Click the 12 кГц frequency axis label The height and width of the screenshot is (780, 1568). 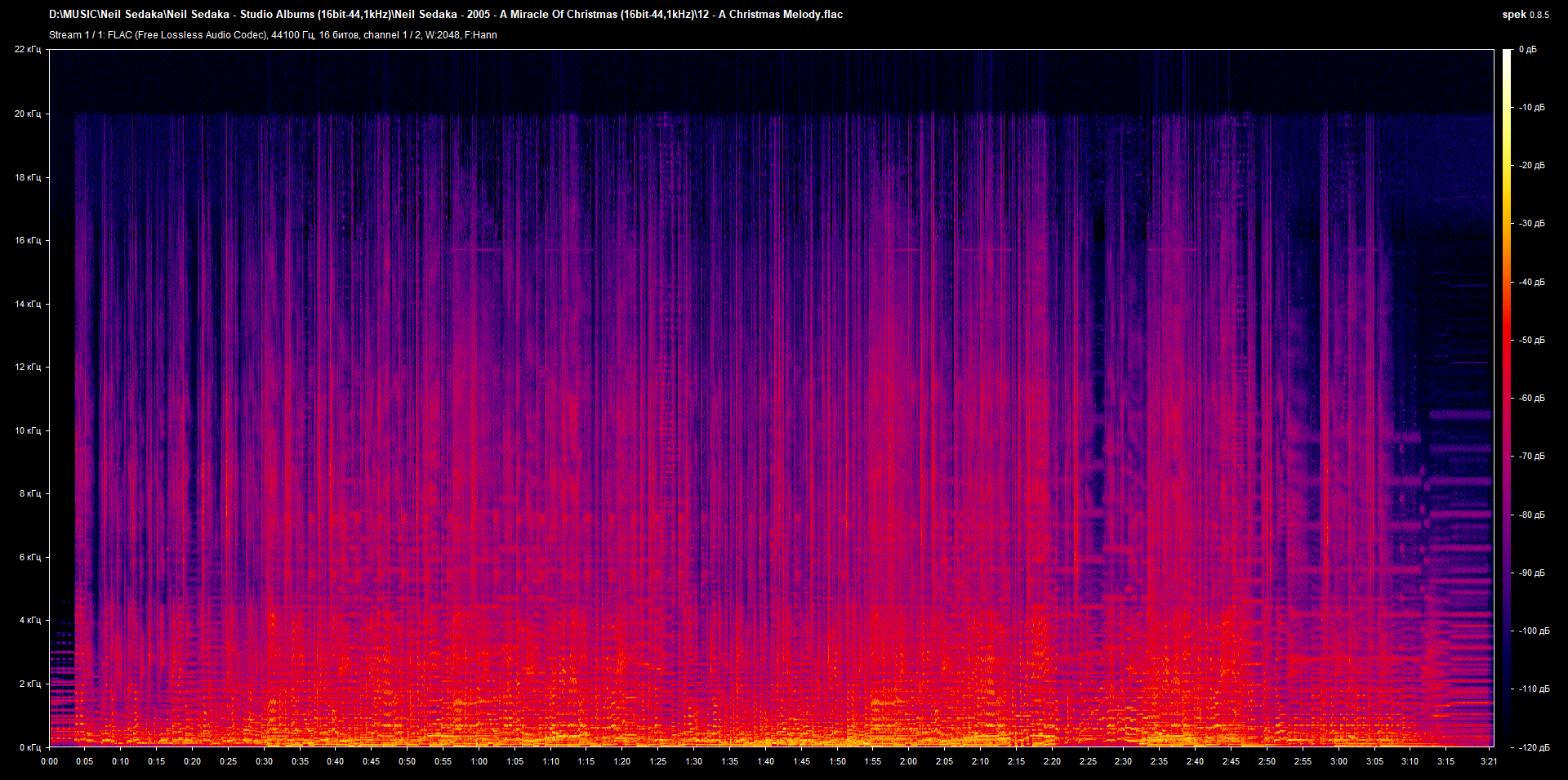coord(28,367)
